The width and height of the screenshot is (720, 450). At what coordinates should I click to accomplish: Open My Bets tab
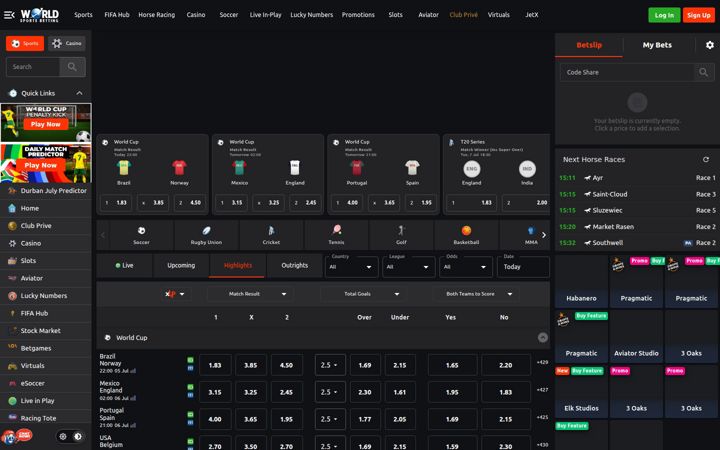click(x=657, y=45)
